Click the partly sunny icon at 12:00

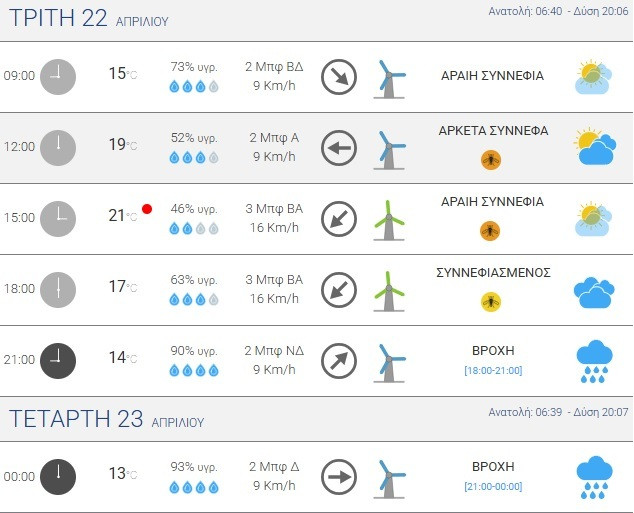point(595,148)
